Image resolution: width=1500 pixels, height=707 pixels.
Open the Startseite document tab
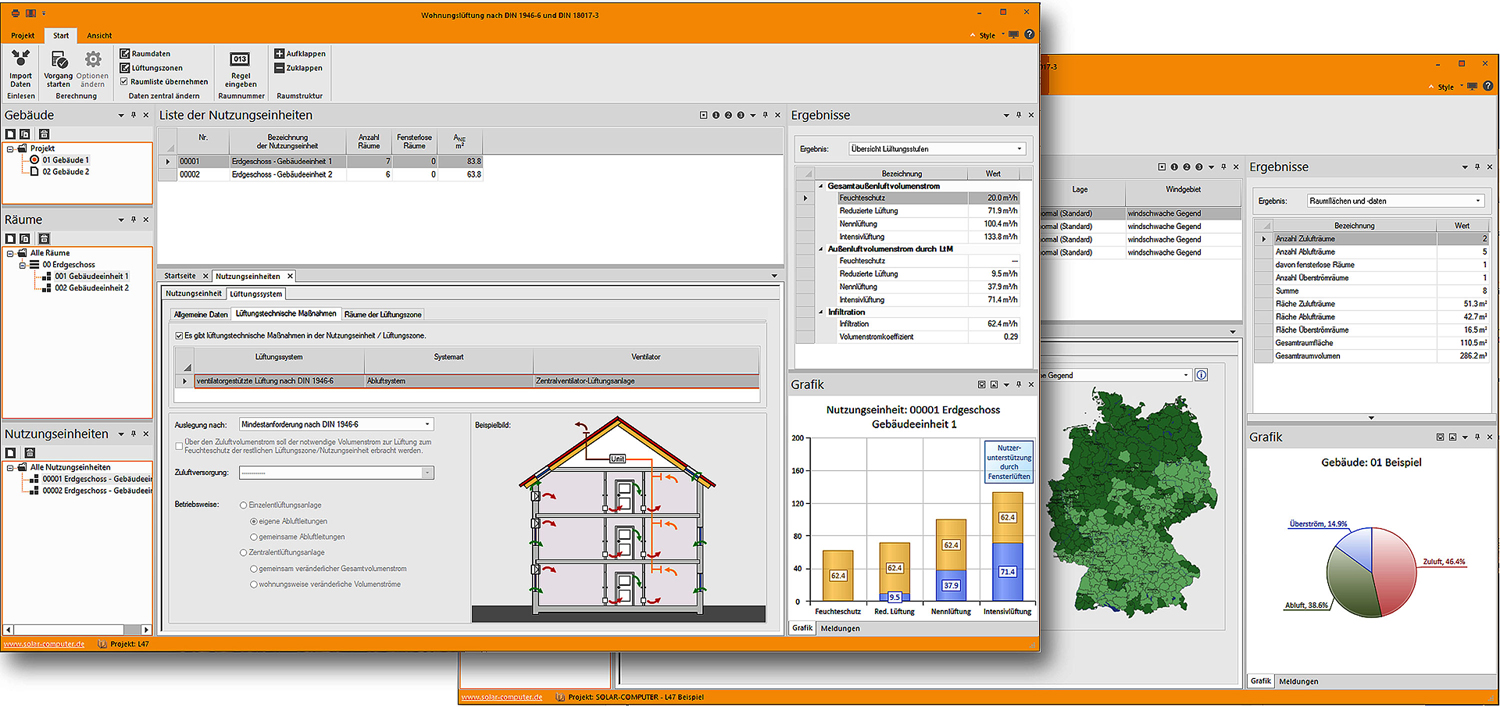181,276
